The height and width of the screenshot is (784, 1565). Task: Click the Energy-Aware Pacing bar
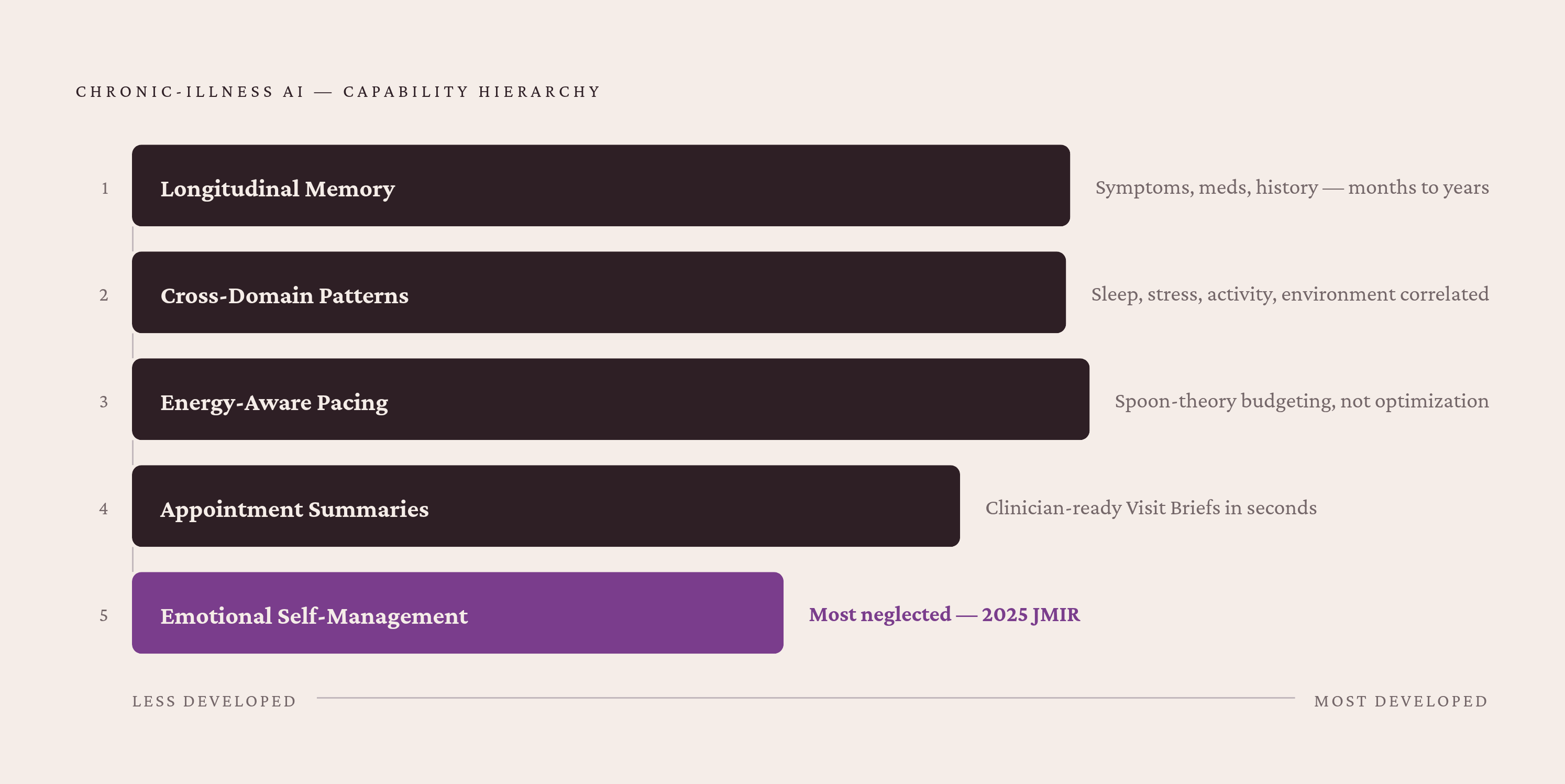pos(611,399)
